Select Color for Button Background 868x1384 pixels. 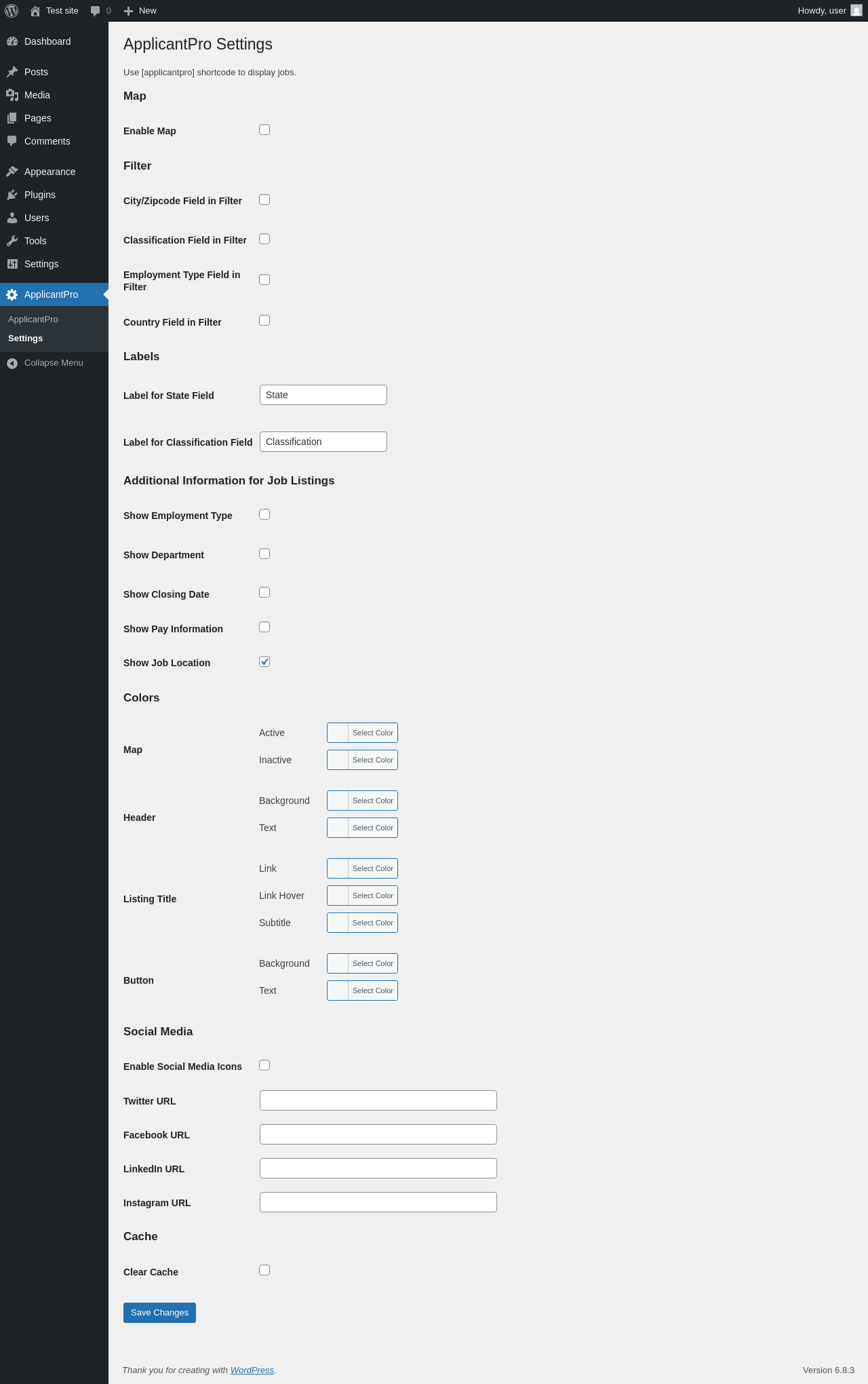362,963
